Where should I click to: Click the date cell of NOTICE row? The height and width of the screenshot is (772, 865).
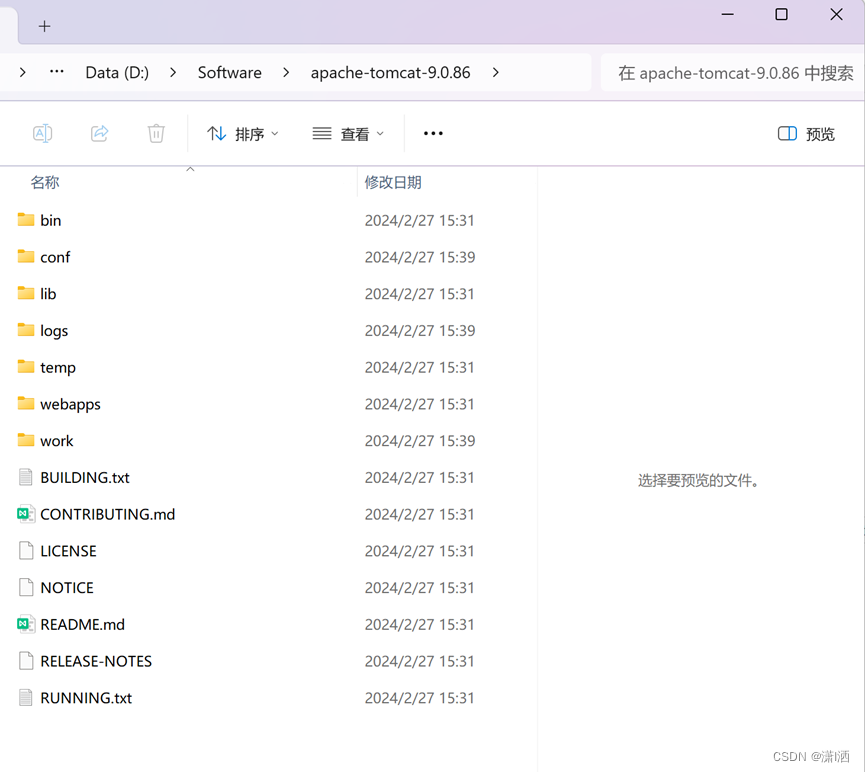[420, 588]
